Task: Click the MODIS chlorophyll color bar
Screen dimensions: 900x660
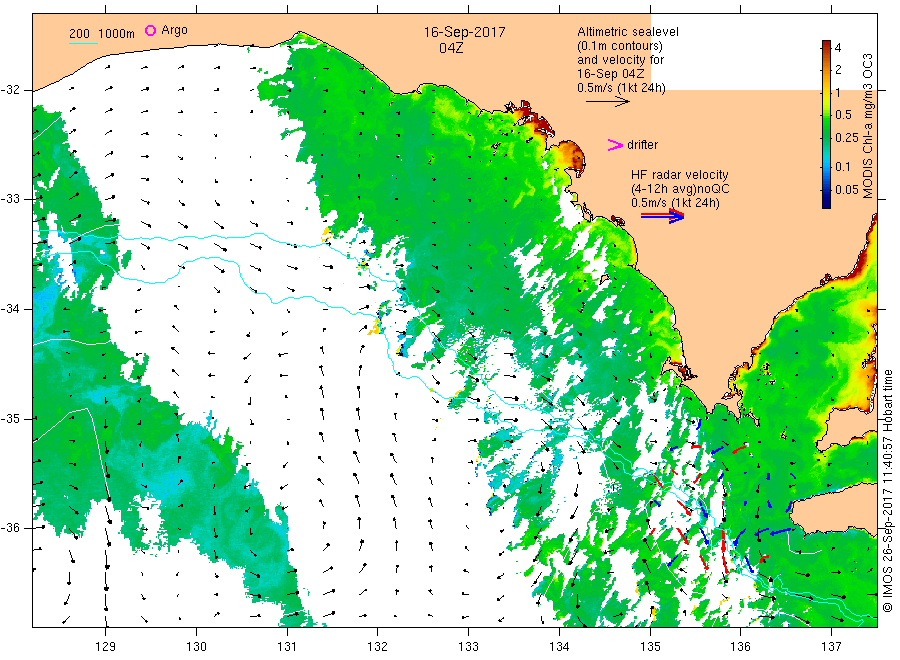Action: (826, 124)
